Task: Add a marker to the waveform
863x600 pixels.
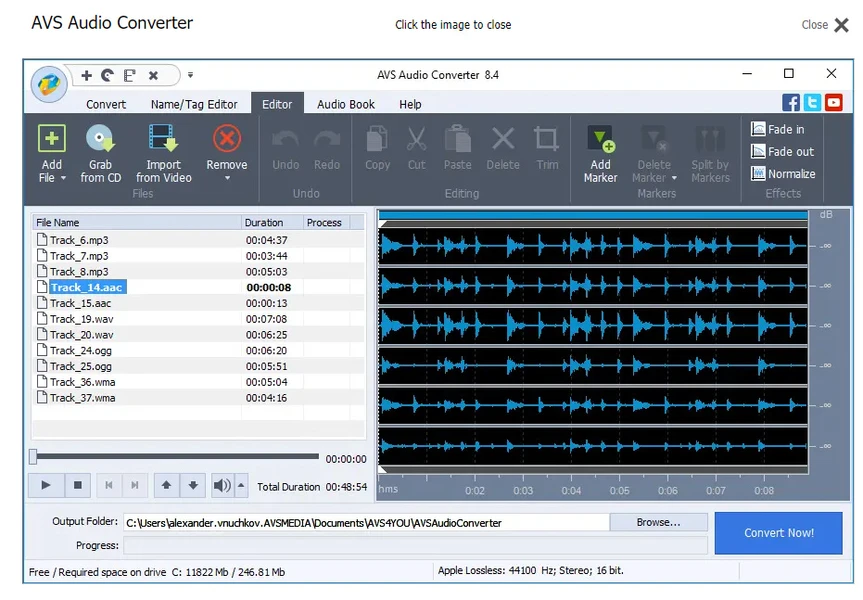Action: point(600,152)
